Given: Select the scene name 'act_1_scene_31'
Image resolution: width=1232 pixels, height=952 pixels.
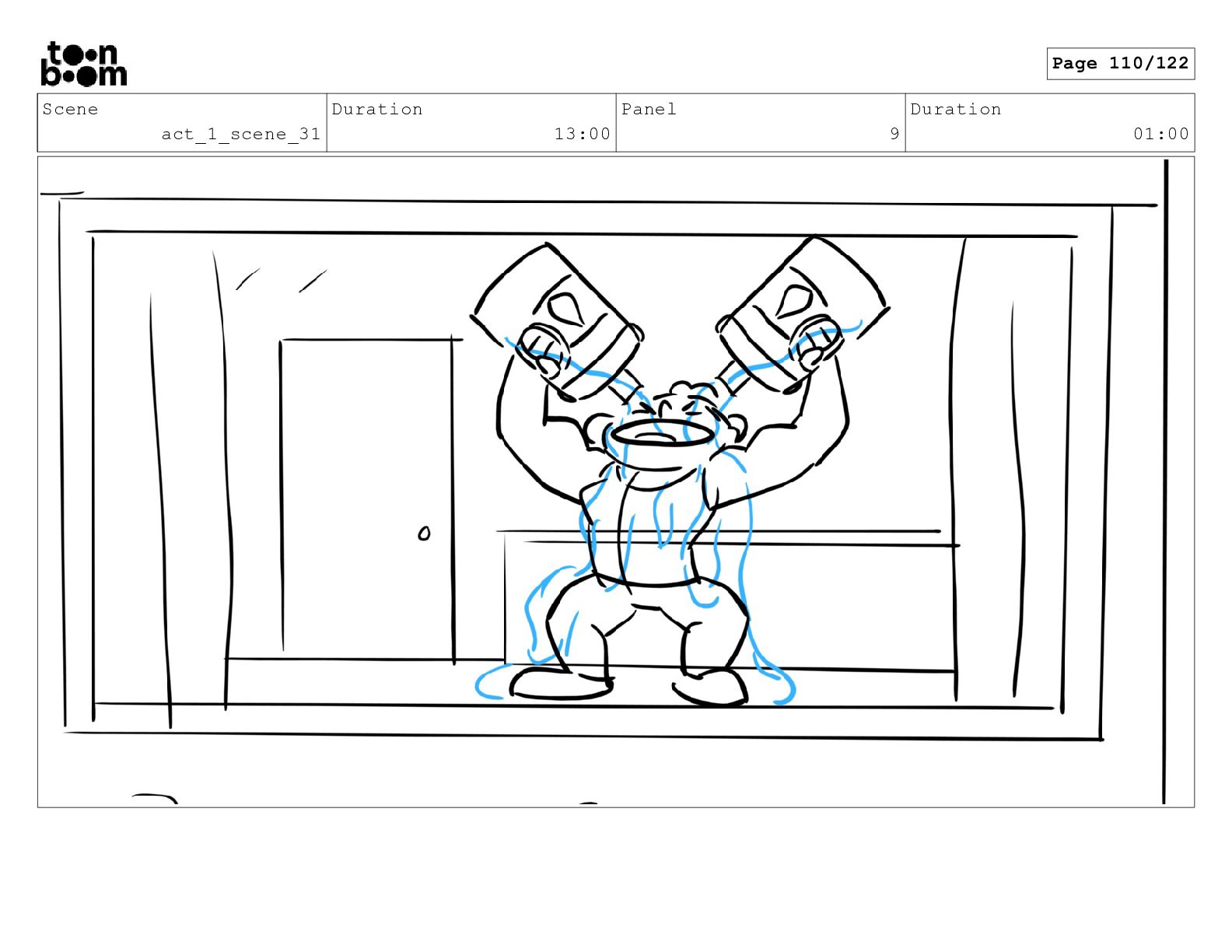Looking at the screenshot, I should (241, 134).
